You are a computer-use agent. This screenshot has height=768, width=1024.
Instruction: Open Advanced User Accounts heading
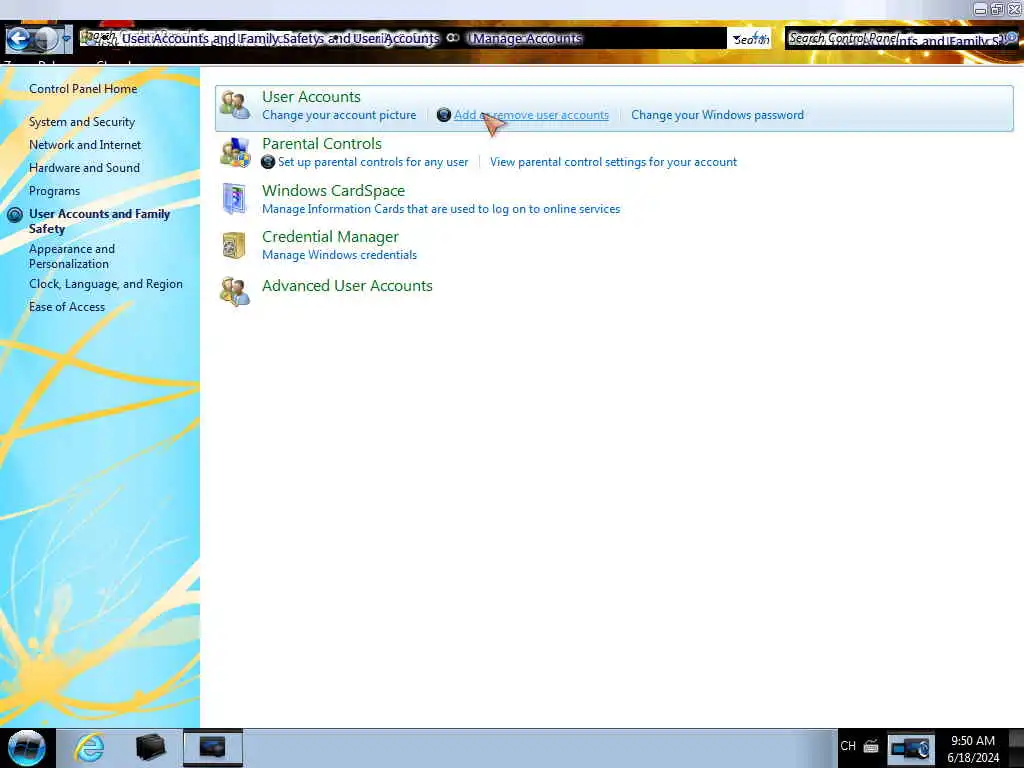point(347,286)
